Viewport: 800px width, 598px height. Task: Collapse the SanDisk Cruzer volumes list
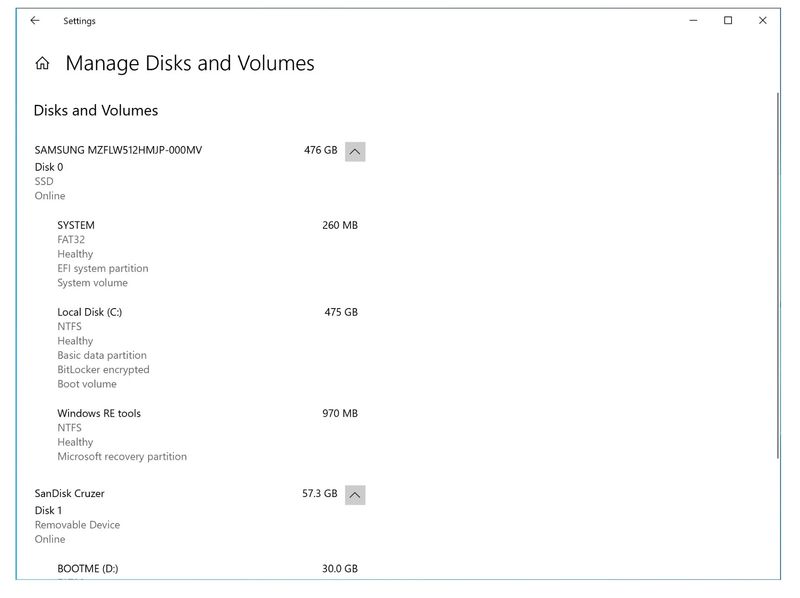coord(355,495)
